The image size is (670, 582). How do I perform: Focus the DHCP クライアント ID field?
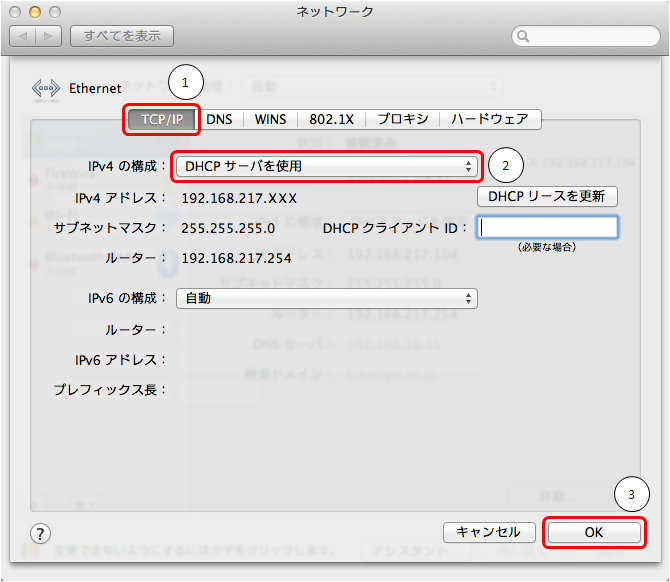click(547, 227)
